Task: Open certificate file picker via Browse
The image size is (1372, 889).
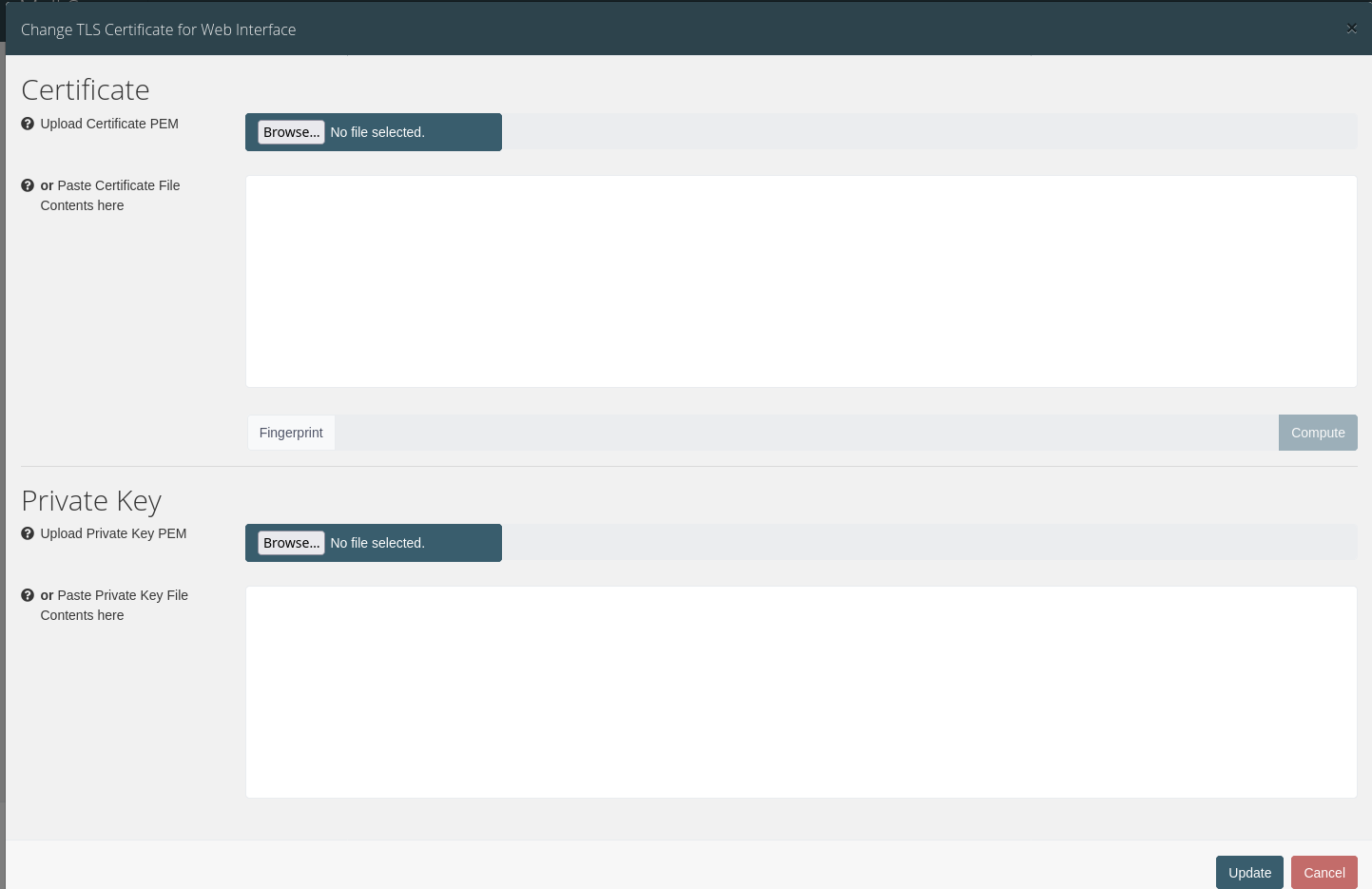Action: (x=291, y=131)
